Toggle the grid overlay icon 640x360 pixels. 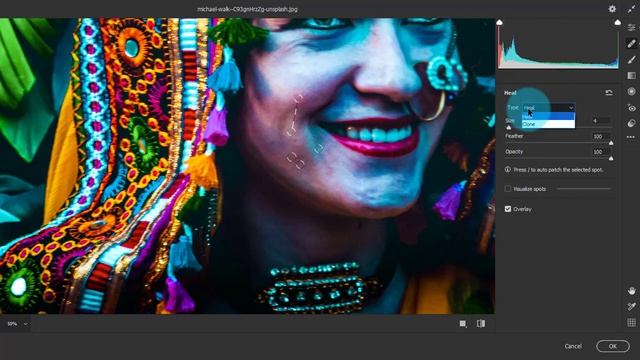(631, 322)
